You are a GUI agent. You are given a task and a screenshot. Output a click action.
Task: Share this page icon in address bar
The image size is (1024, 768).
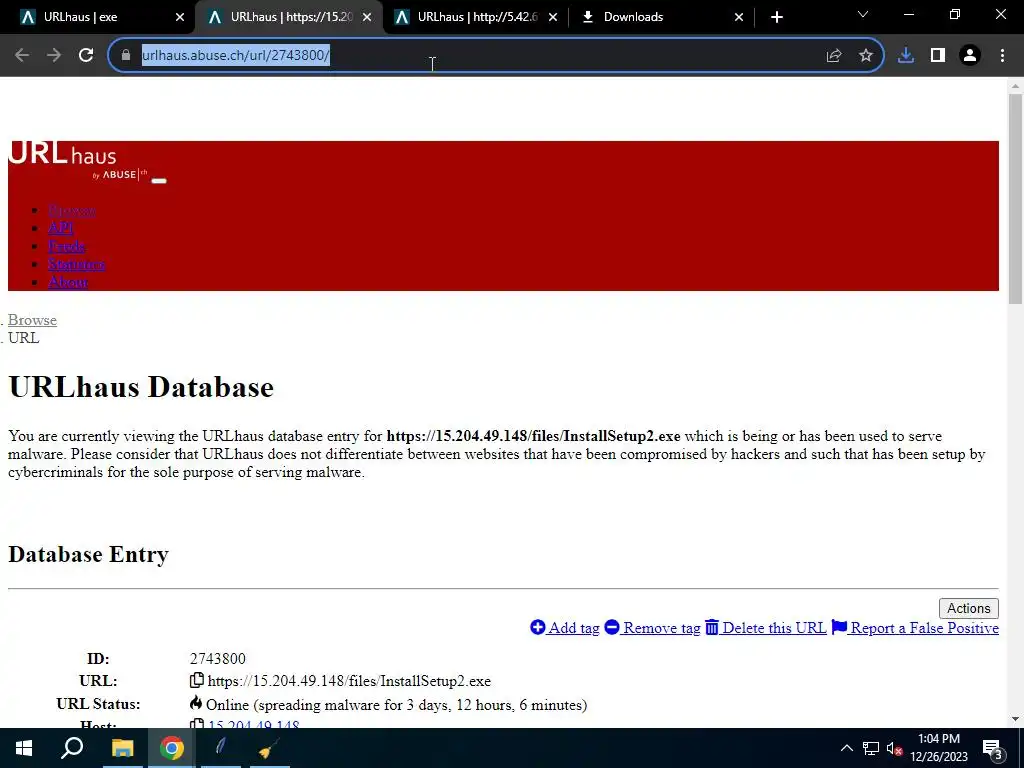coord(834,56)
